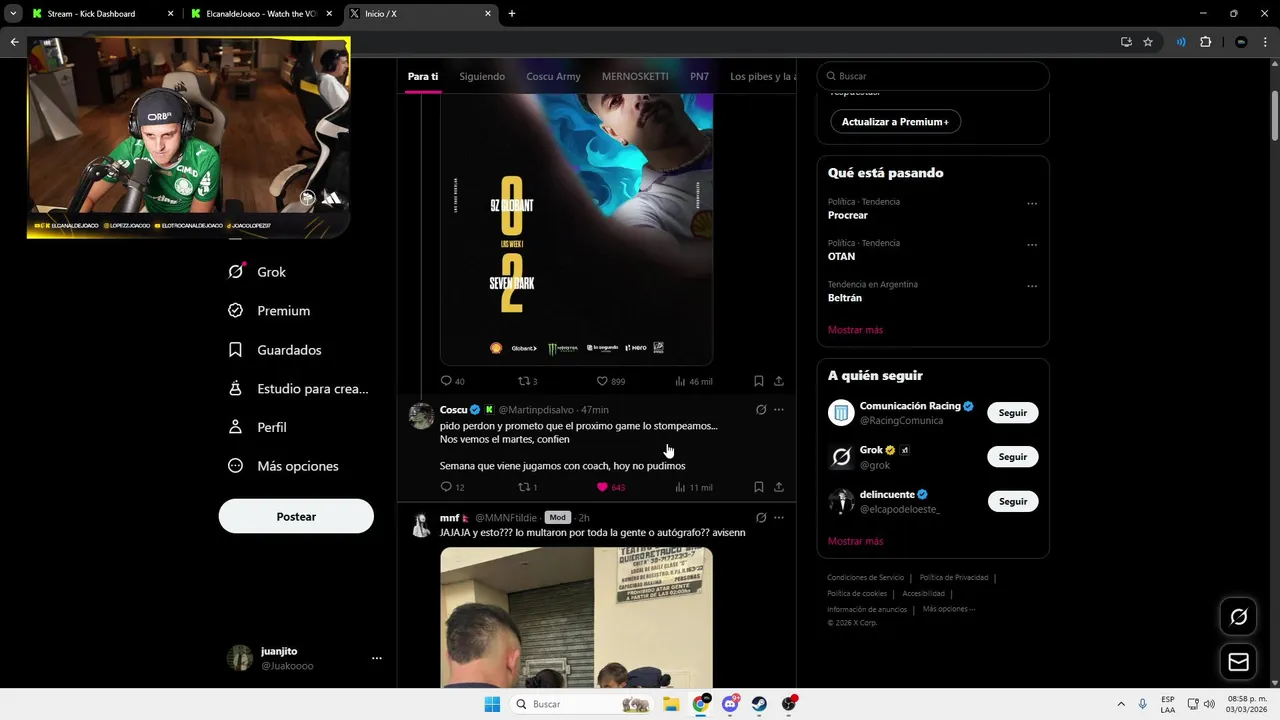This screenshot has height=720, width=1280.
Task: Follow Comunicación Racing
Action: point(1012,413)
